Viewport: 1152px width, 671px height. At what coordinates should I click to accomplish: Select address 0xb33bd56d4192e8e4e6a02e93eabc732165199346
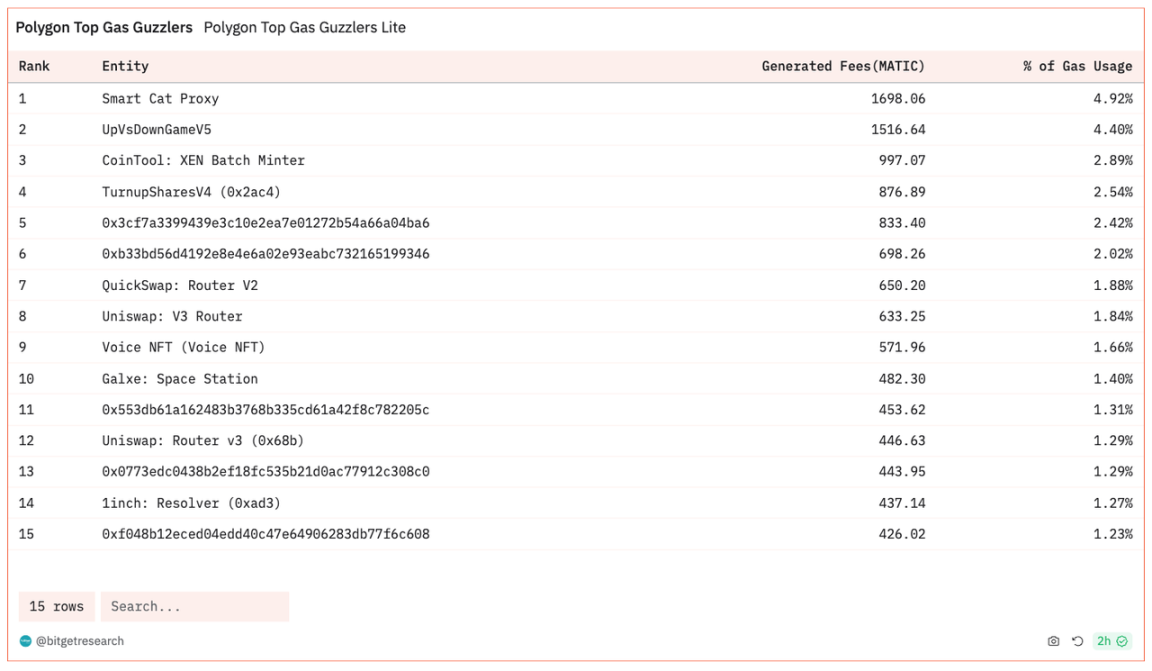pos(266,254)
